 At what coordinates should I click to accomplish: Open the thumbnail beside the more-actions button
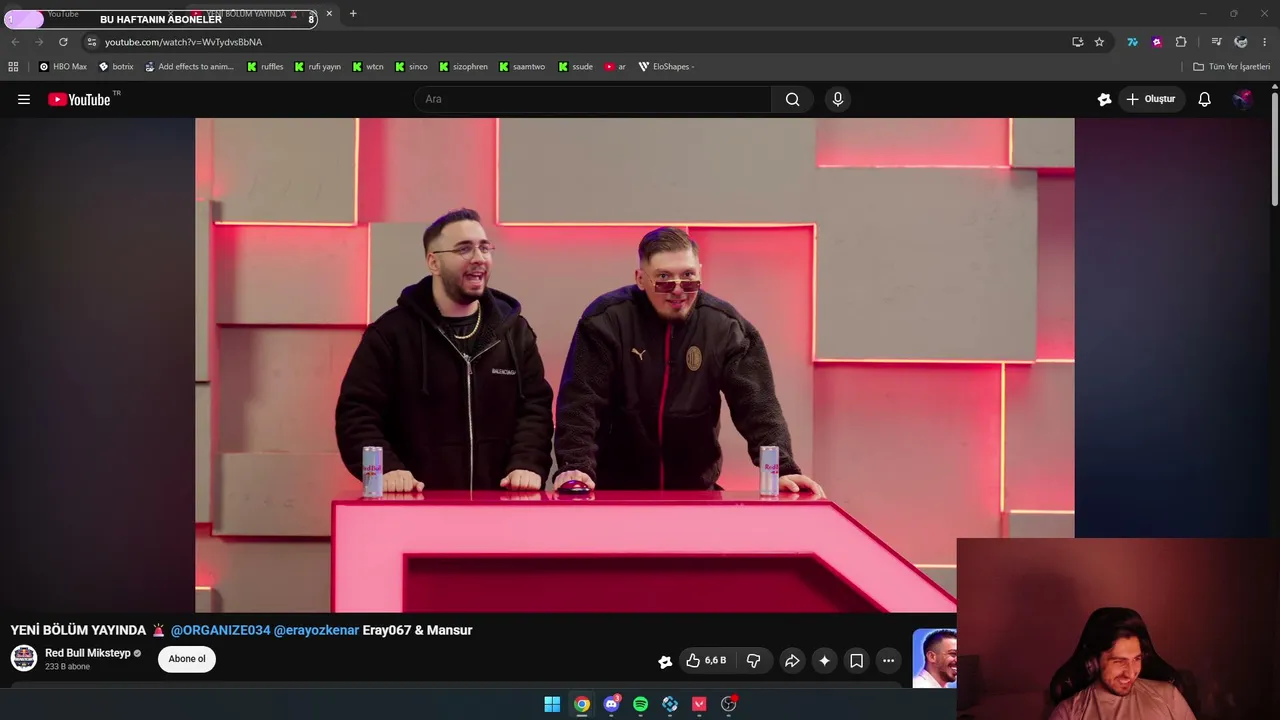pyautogui.click(x=935, y=658)
